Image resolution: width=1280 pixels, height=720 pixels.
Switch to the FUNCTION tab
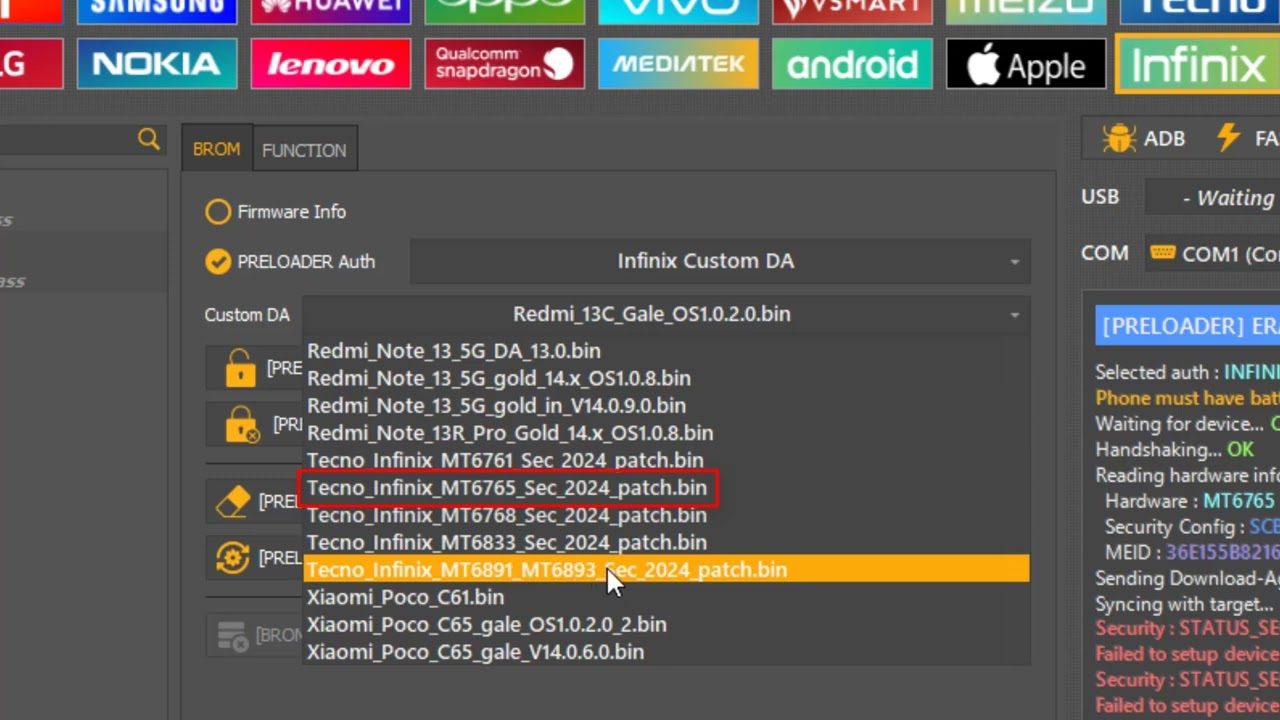(304, 150)
